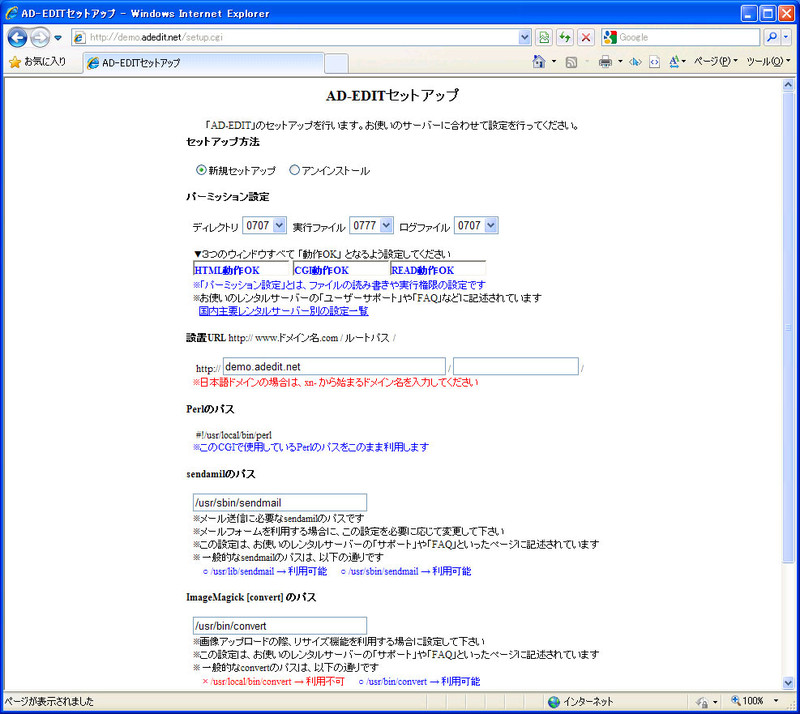
Task: Expand the Home button dropdown arrow
Action: coord(554,62)
